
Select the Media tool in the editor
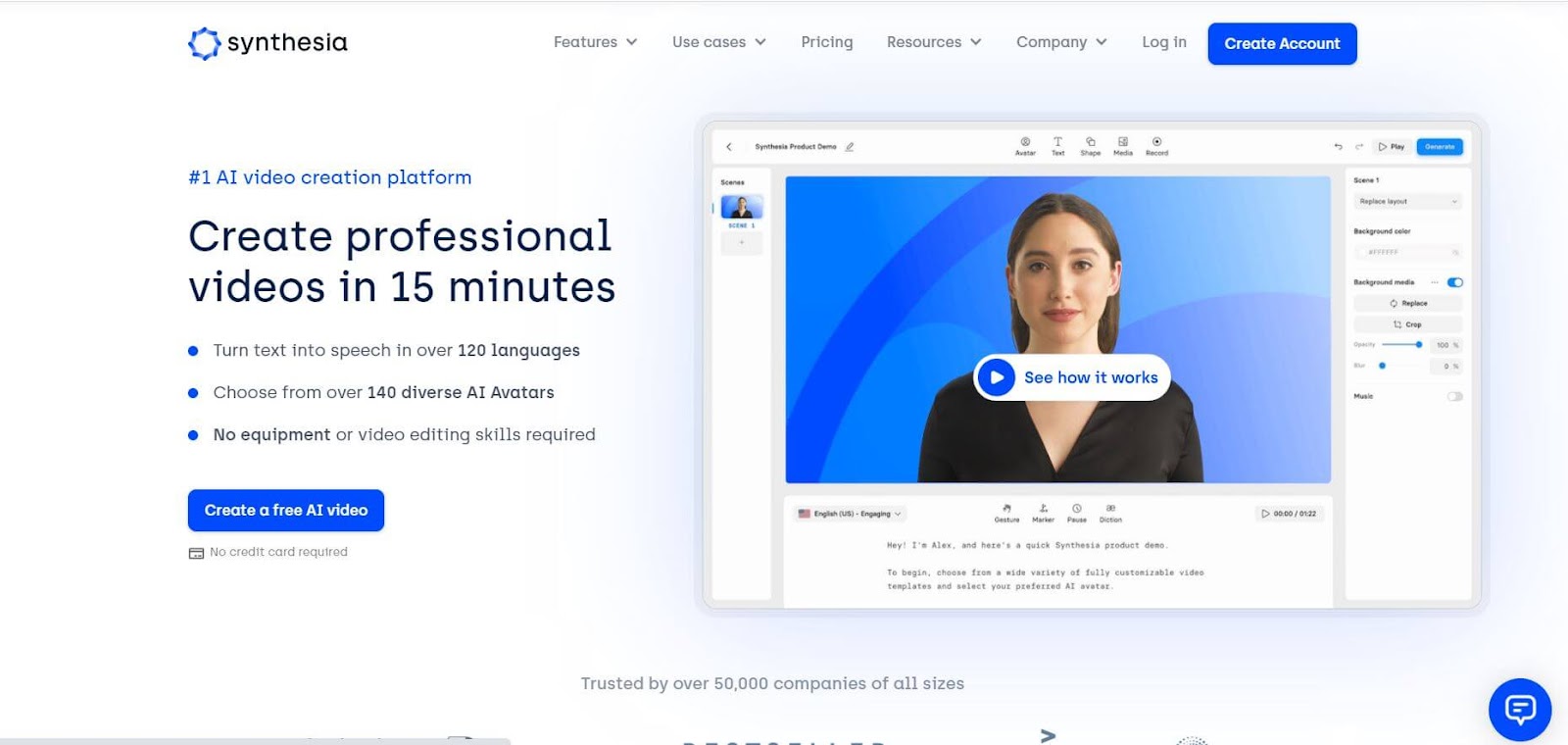(x=1123, y=146)
